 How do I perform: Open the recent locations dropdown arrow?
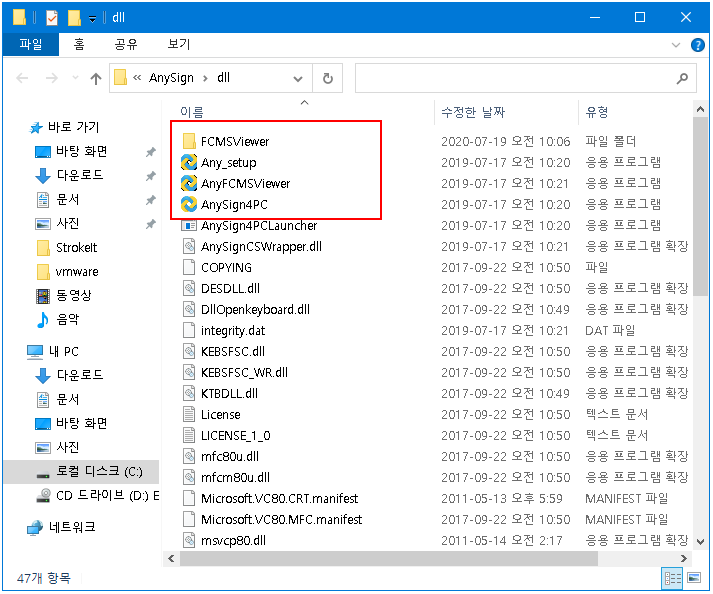tap(75, 78)
